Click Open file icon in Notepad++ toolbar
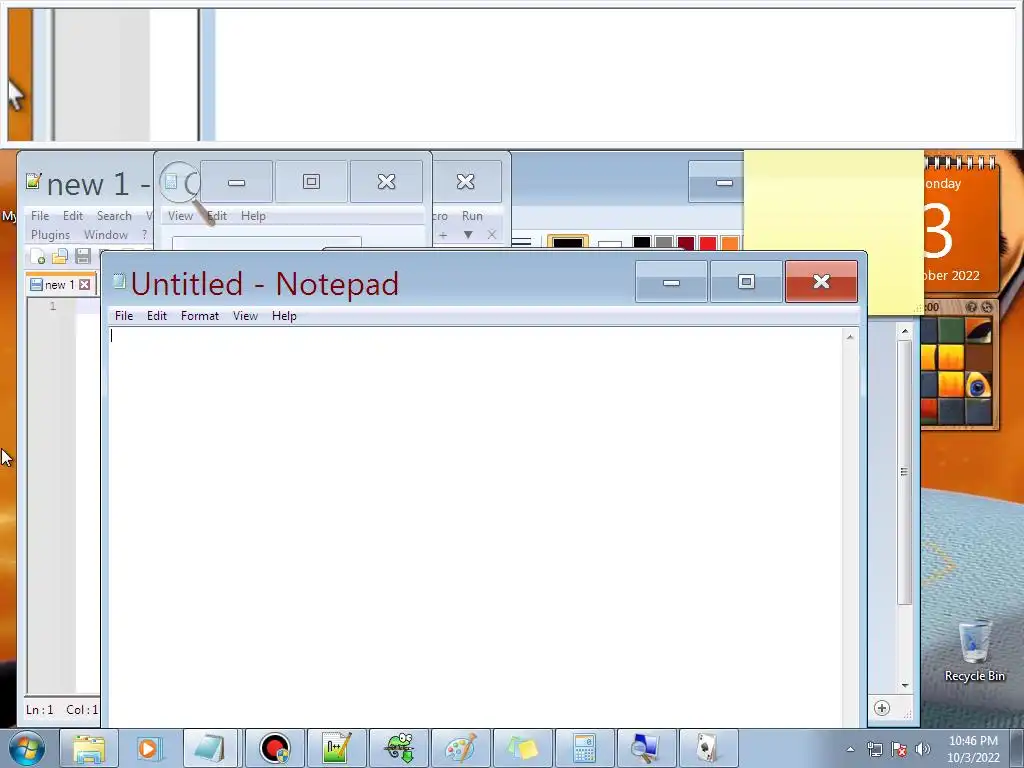This screenshot has height=768, width=1024. [x=60, y=256]
